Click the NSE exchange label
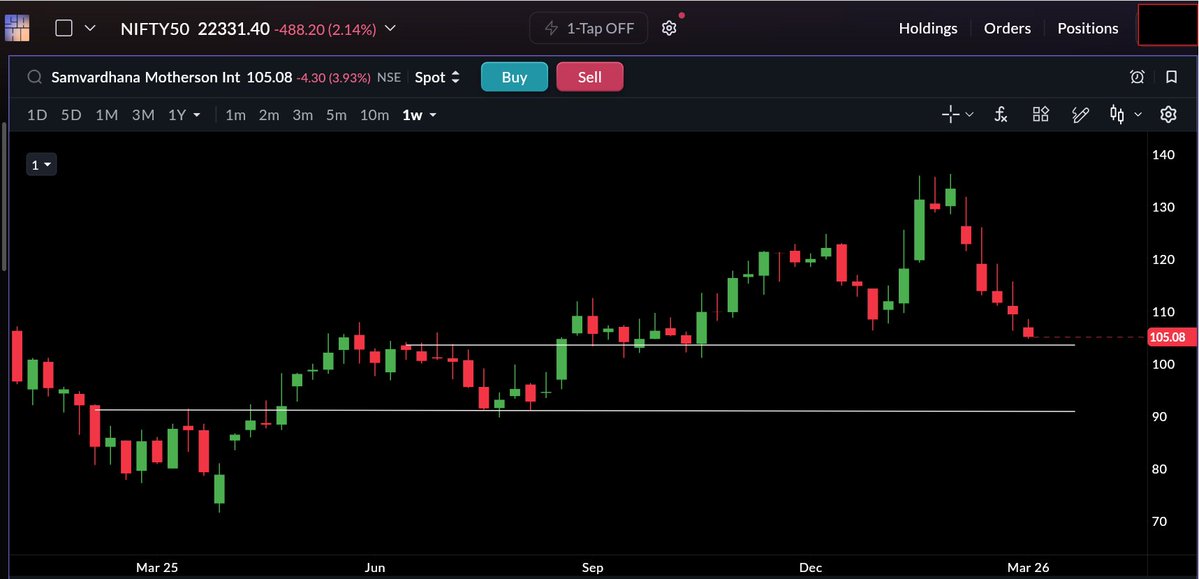Viewport: 1199px width, 579px height. coord(388,77)
